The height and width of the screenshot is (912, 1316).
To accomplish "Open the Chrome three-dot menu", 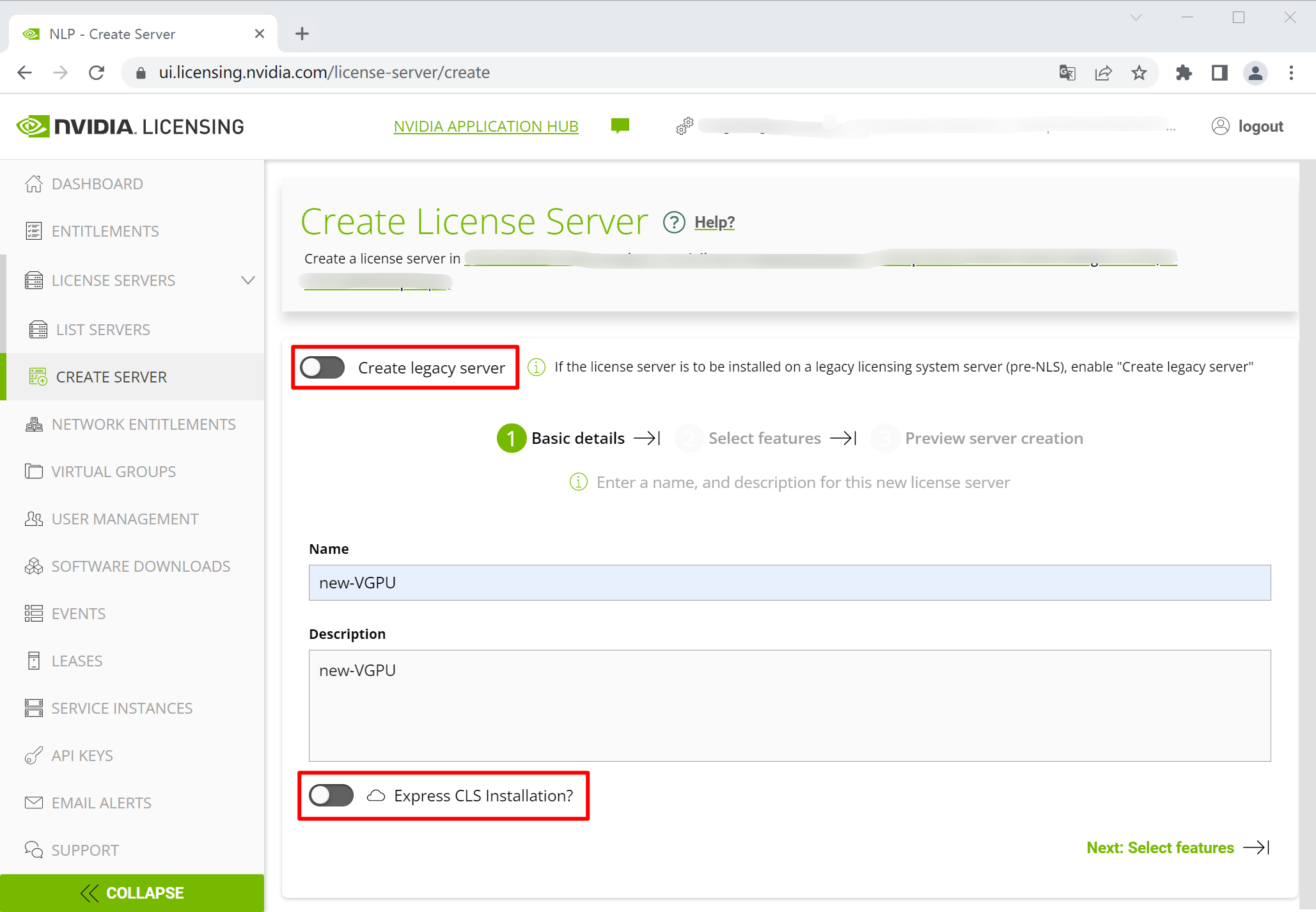I will point(1291,73).
